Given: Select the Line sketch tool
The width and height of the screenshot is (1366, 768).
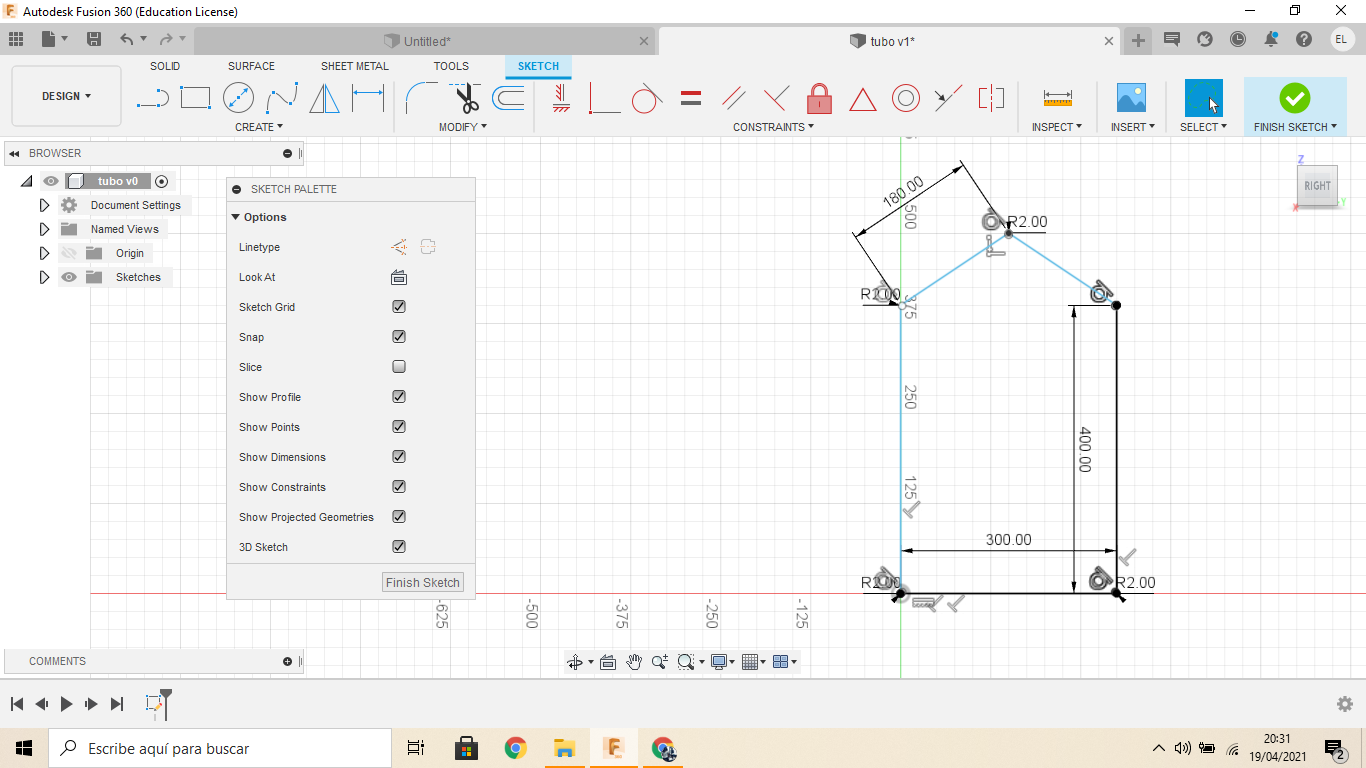Looking at the screenshot, I should click(x=152, y=98).
